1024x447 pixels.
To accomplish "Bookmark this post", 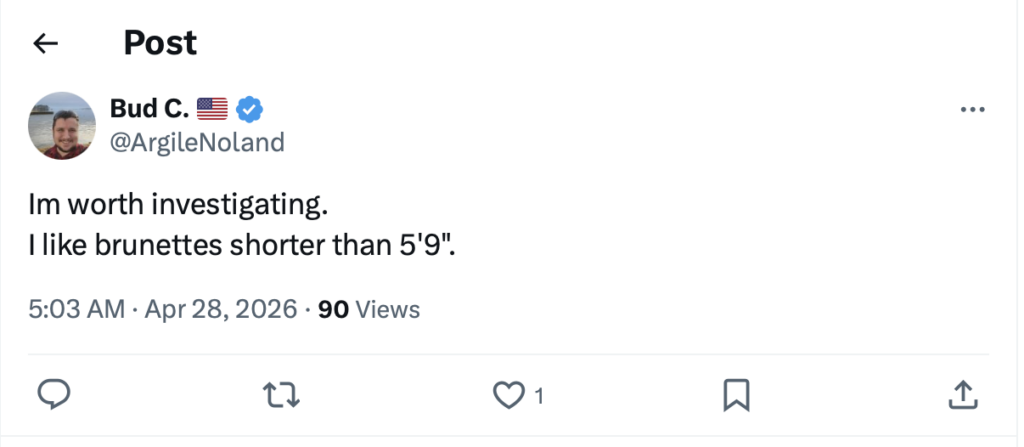I will pos(736,396).
